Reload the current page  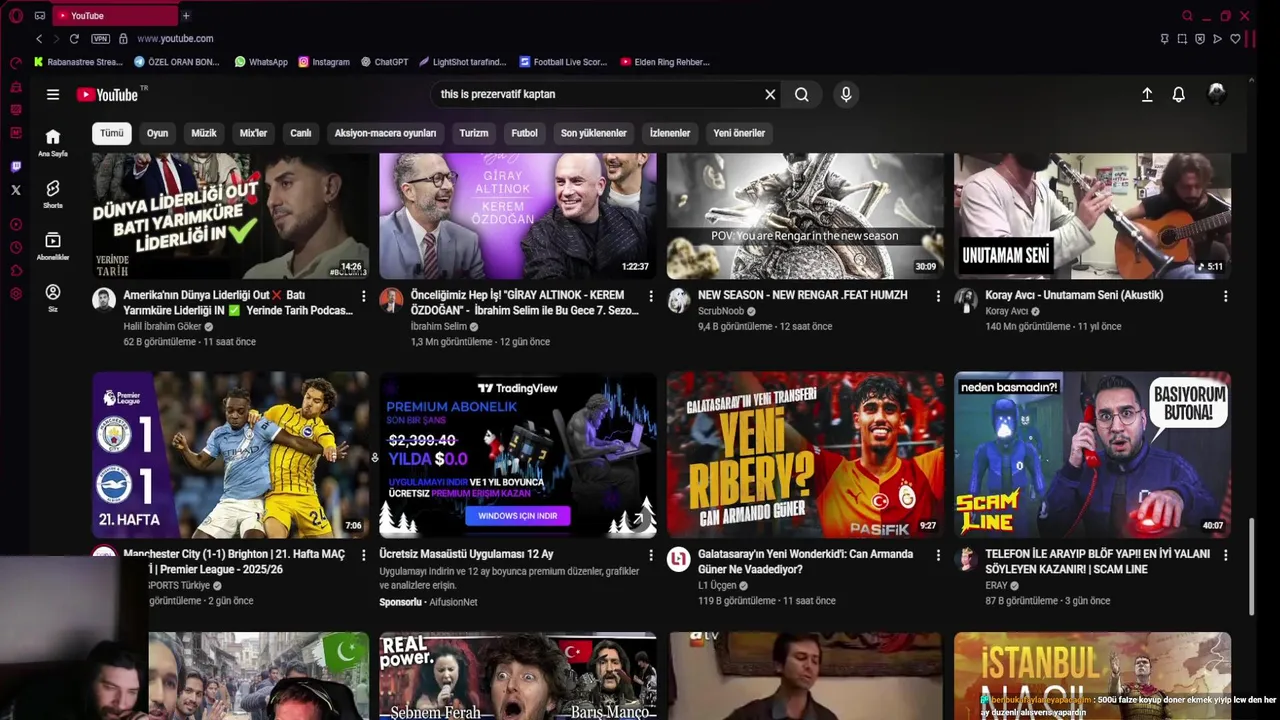click(x=74, y=39)
